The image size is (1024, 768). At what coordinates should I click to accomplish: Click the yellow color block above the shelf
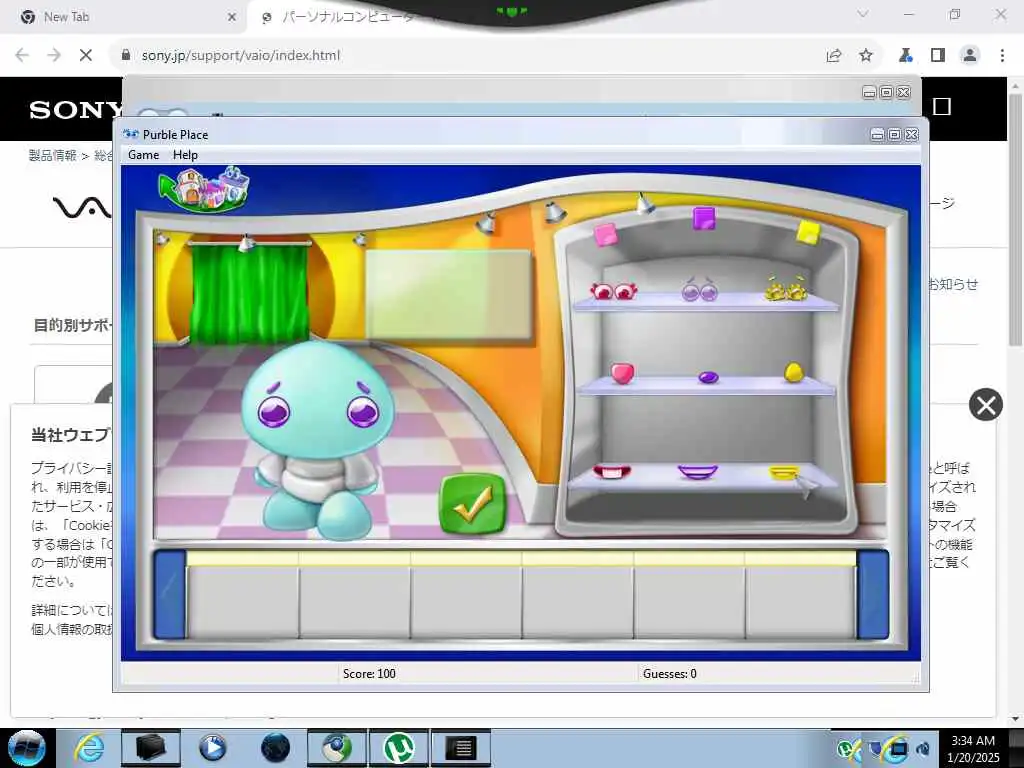[808, 232]
